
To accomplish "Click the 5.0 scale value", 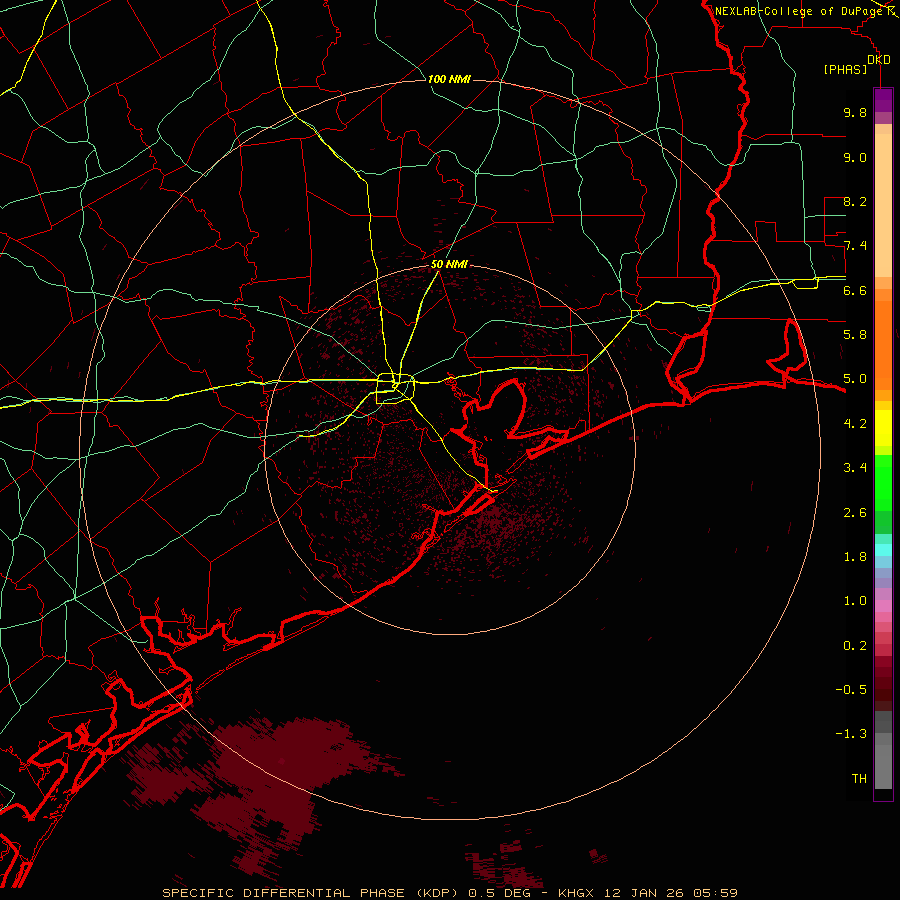I will point(855,379).
